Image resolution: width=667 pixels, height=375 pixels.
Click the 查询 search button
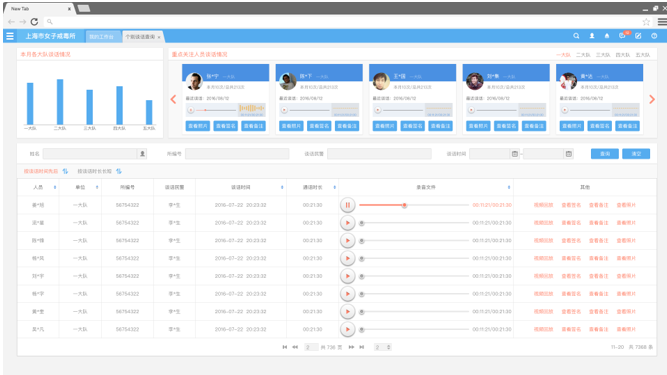point(604,154)
